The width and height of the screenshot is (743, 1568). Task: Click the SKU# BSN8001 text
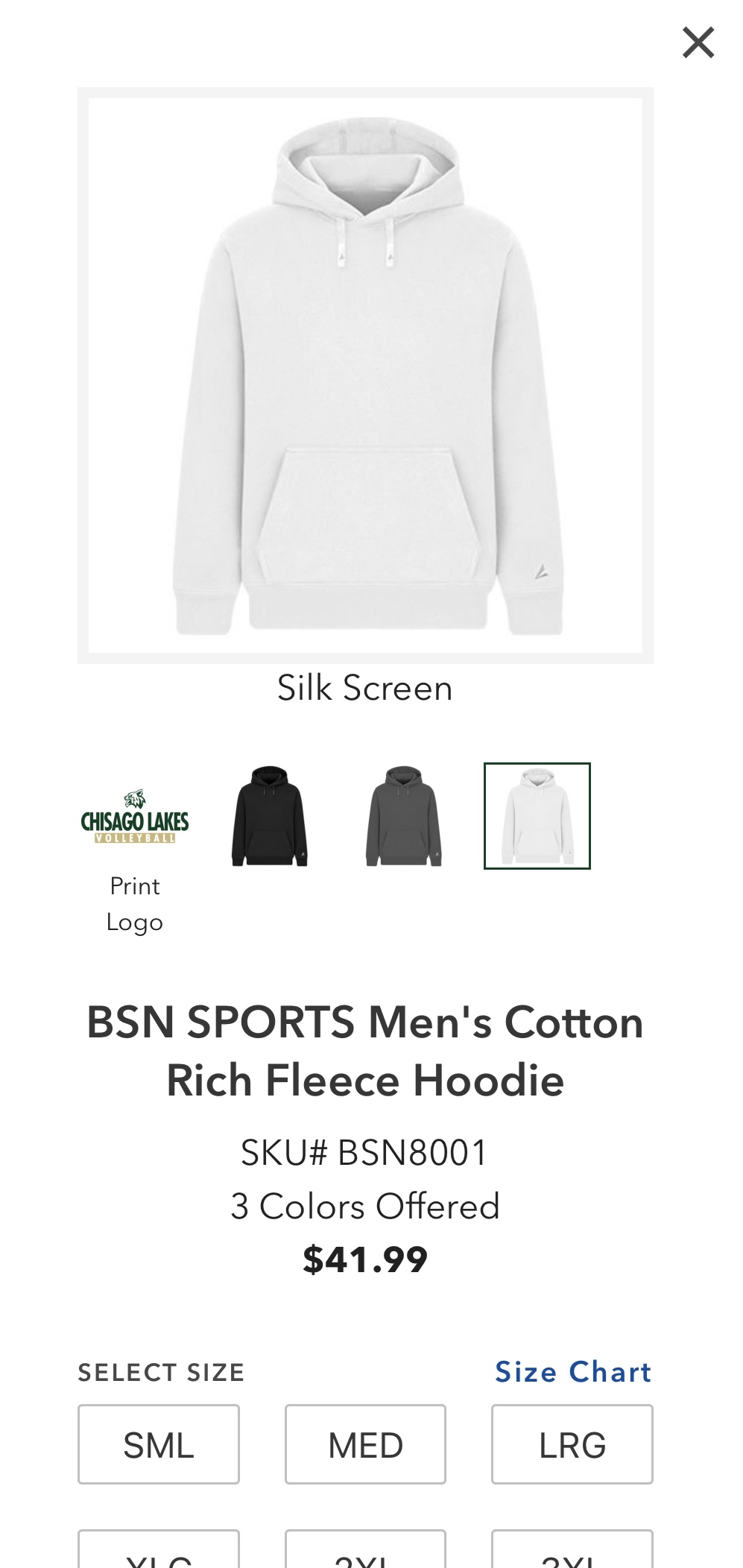364,1152
